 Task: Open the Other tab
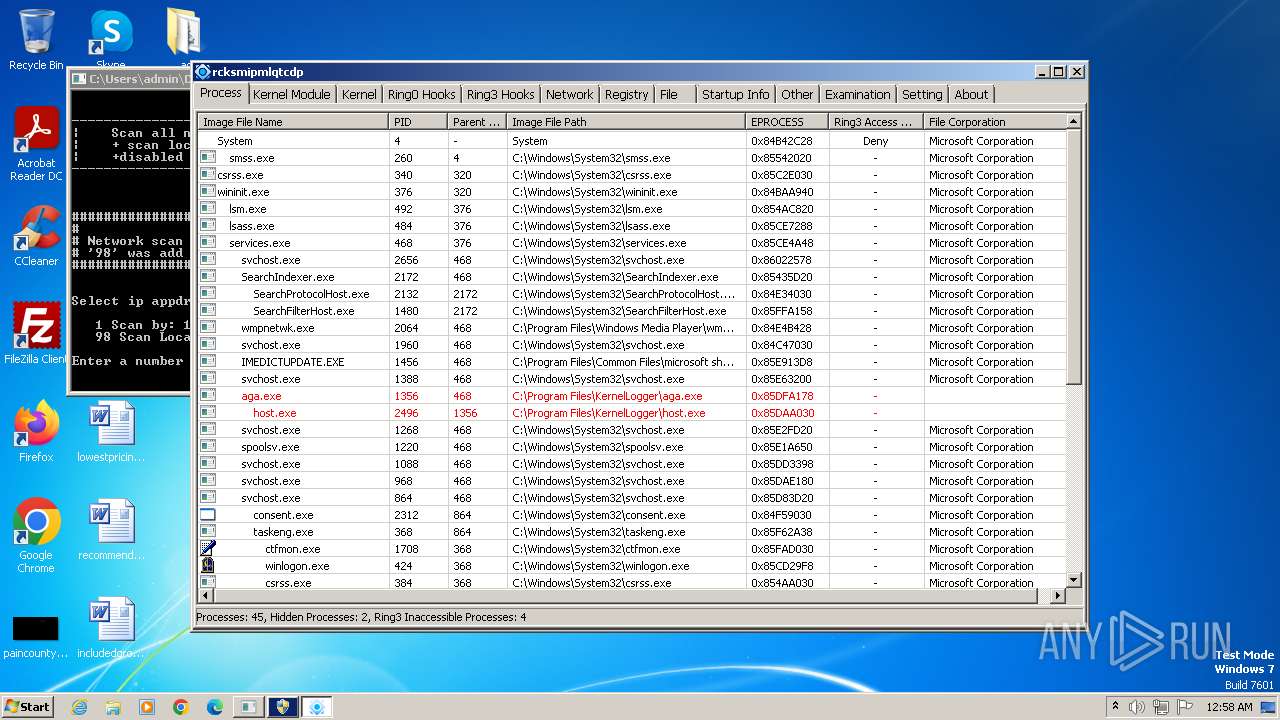pos(797,94)
